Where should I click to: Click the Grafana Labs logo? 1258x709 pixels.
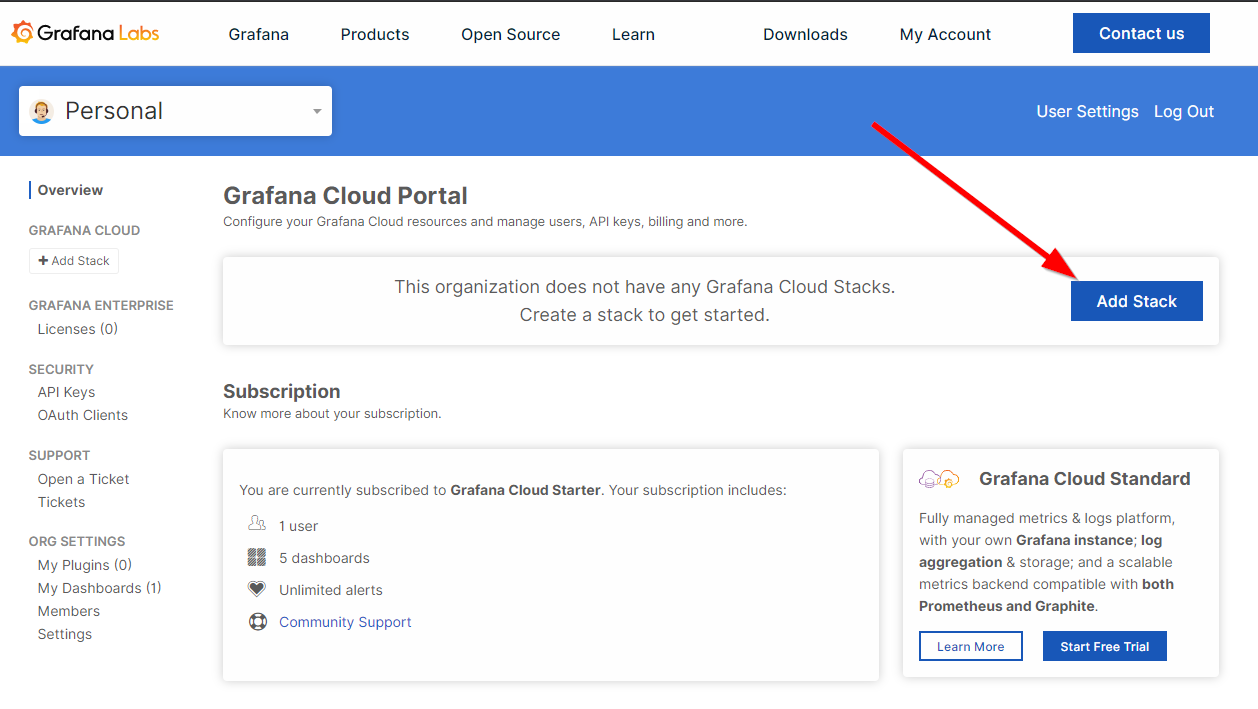(x=86, y=33)
